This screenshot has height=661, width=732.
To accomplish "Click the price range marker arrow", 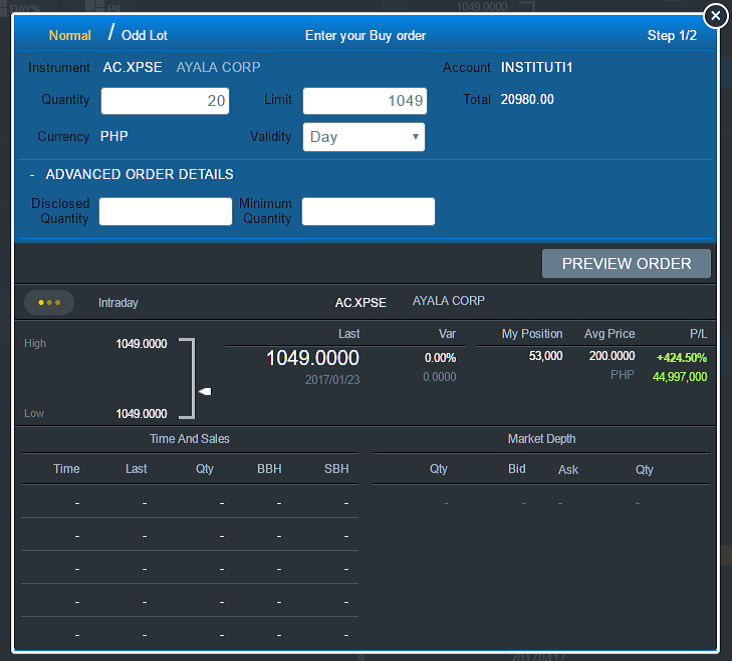I will [x=205, y=391].
